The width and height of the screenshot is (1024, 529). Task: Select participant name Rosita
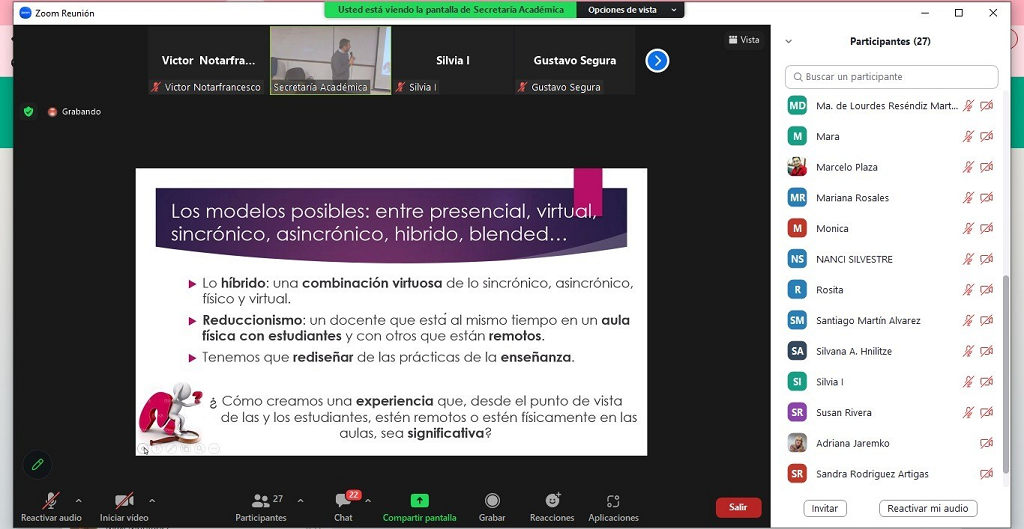pos(829,290)
